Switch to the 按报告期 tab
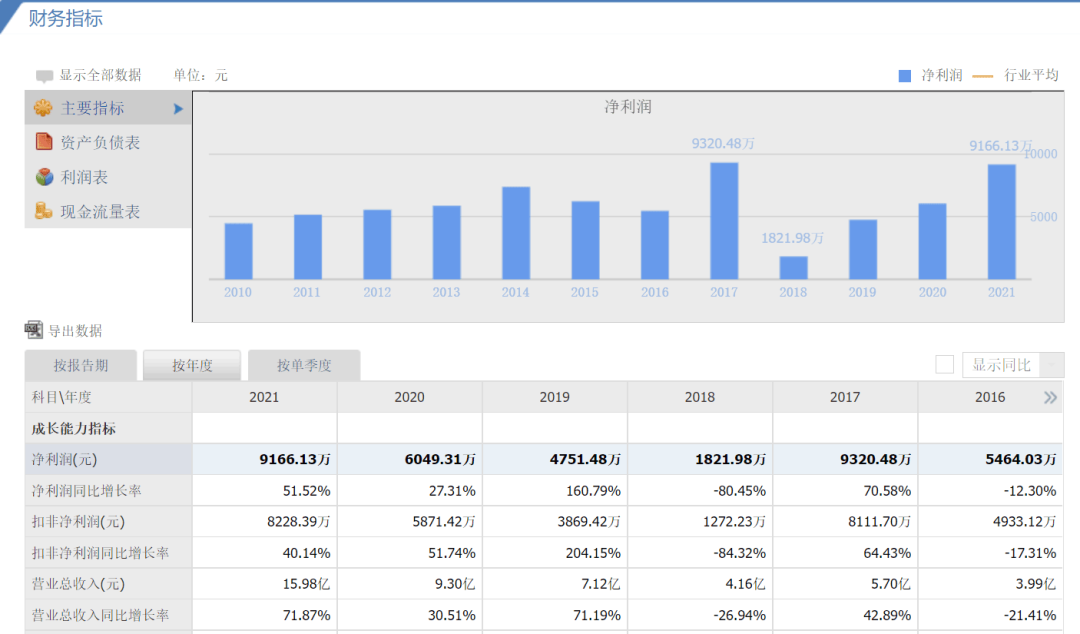 coord(81,365)
